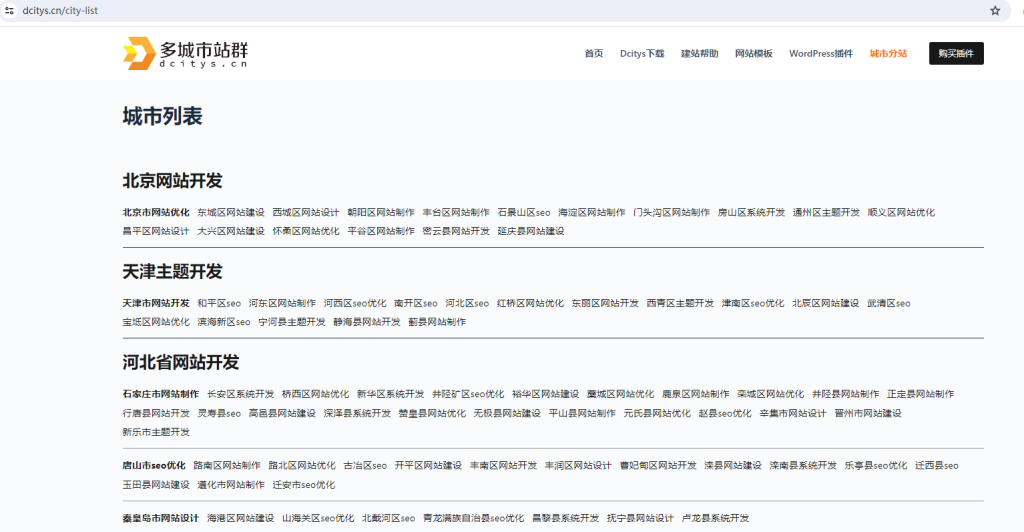Visit the 延庆县网站建设 link
This screenshot has width=1024, height=532.
point(531,231)
